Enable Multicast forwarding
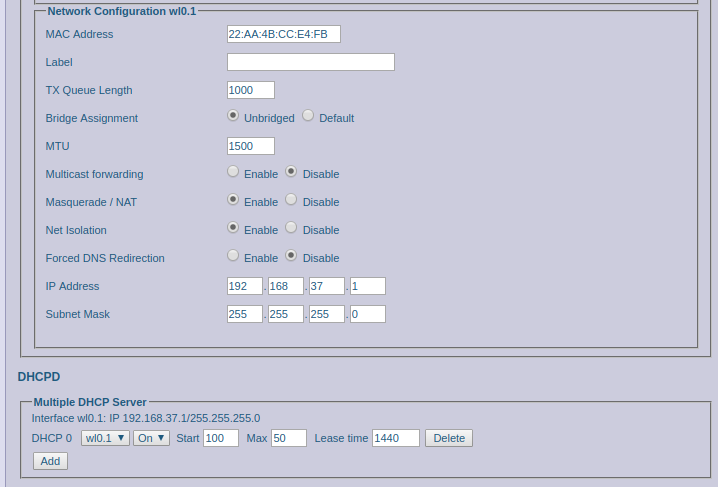718x487 pixels. [x=233, y=172]
